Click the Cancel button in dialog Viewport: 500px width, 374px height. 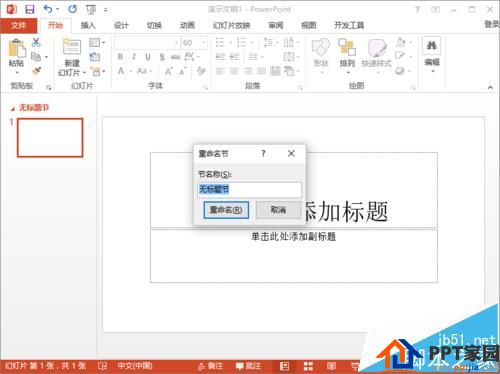click(278, 210)
